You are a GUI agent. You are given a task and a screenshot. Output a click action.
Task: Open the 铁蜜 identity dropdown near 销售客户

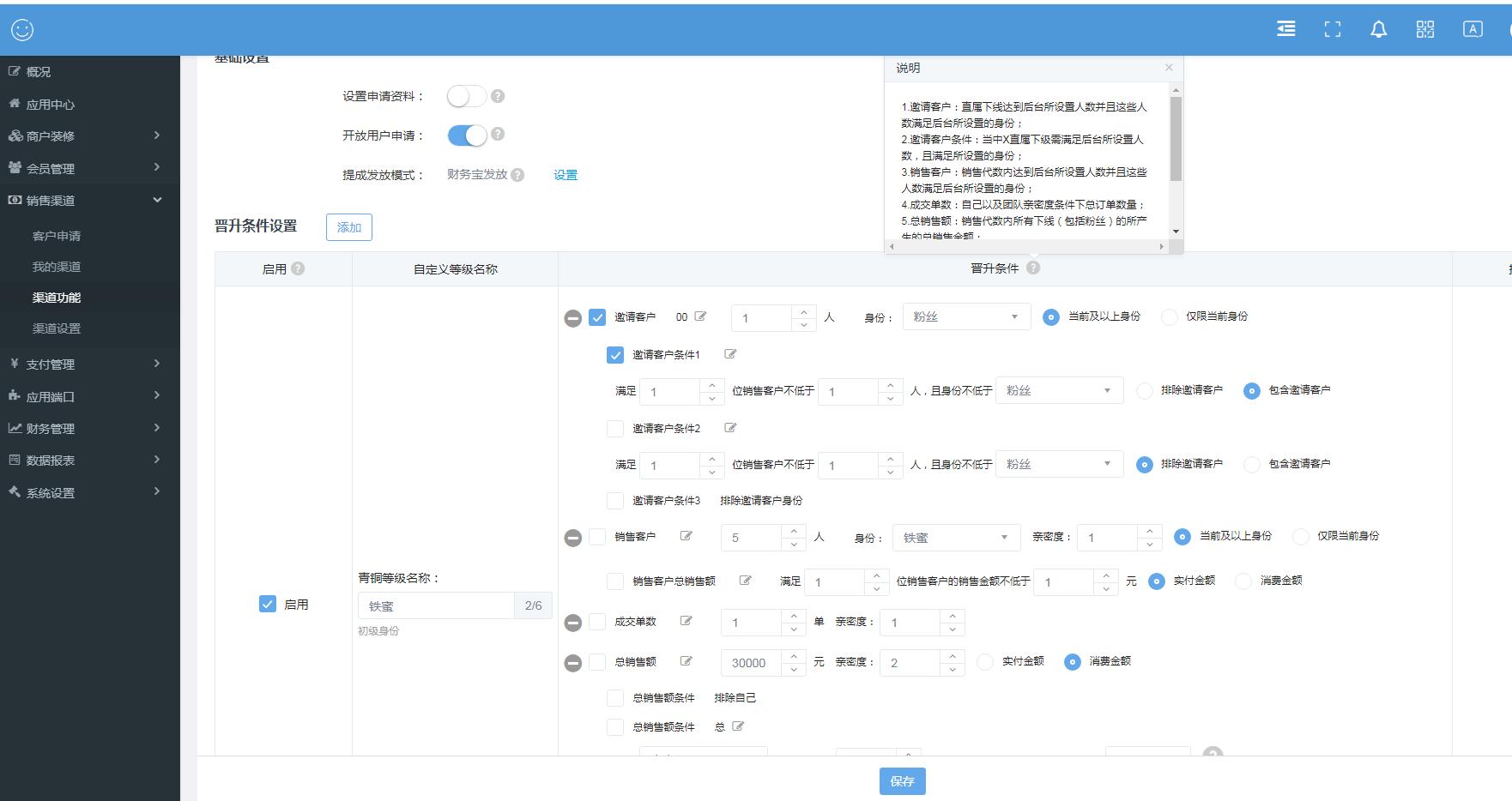(955, 537)
